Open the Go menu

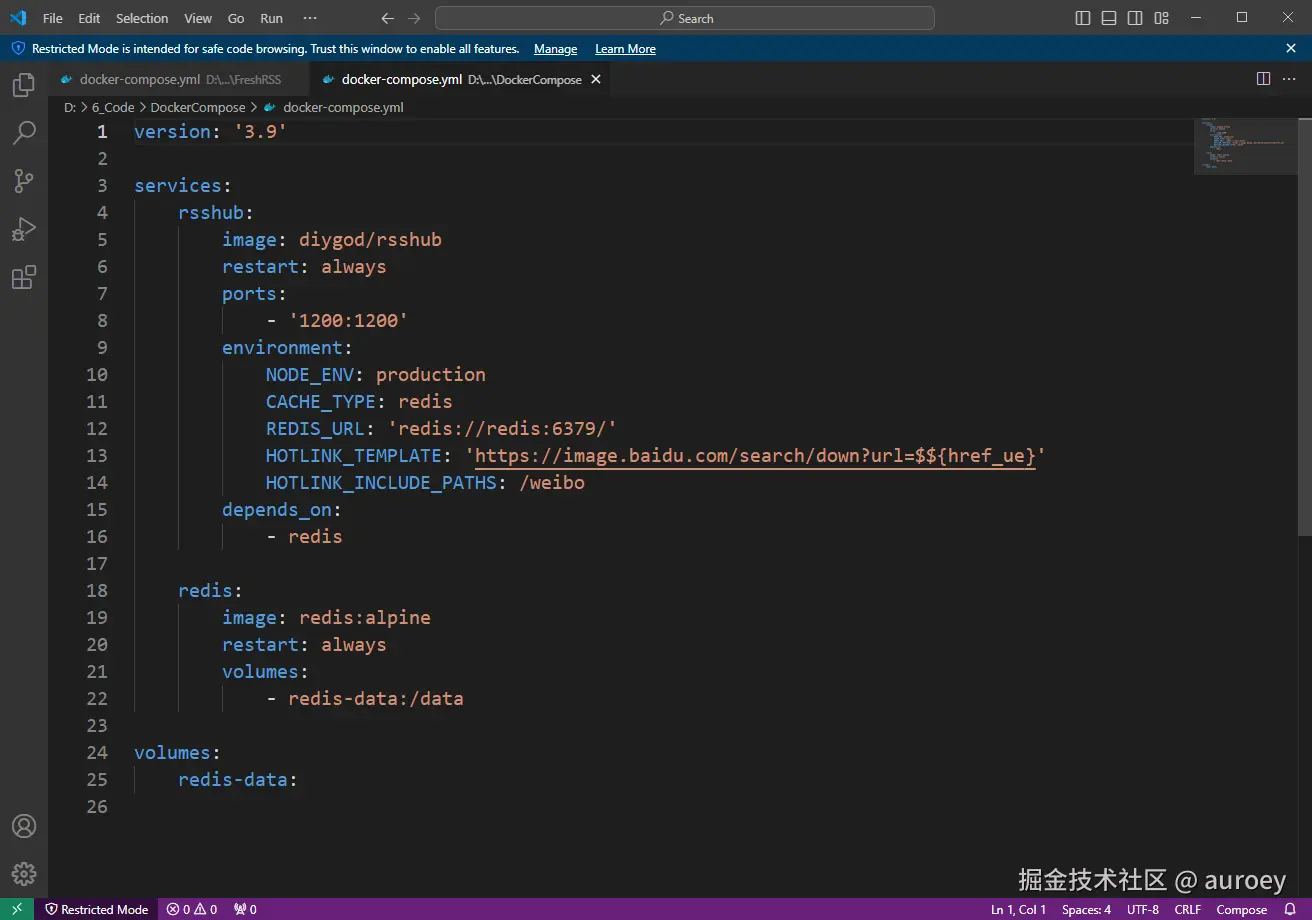(x=236, y=18)
